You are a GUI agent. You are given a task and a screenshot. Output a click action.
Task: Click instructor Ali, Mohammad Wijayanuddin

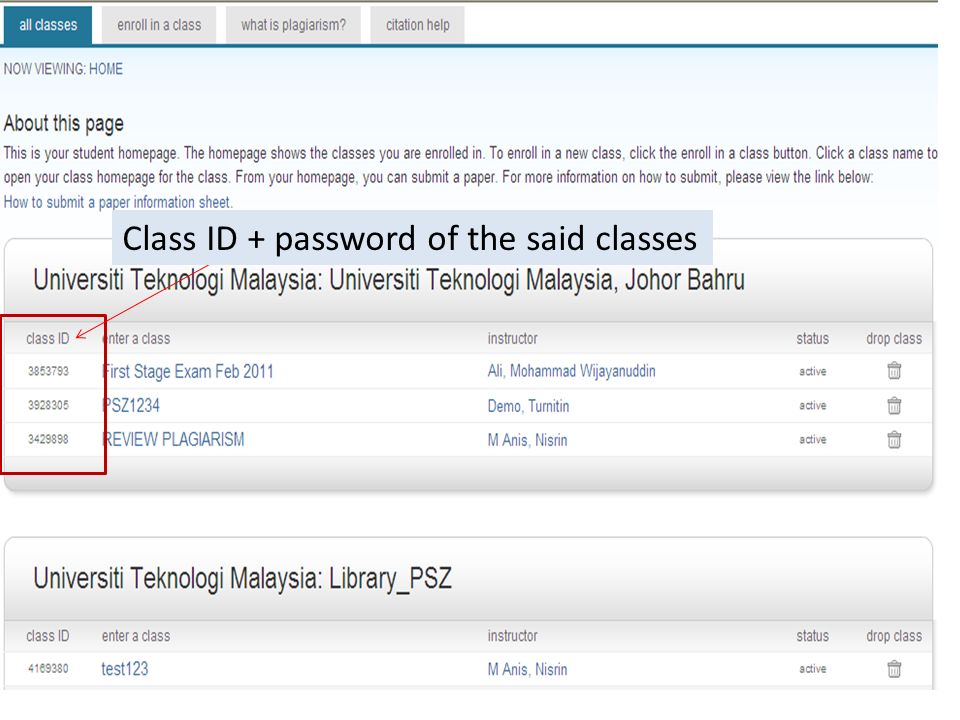pos(571,371)
